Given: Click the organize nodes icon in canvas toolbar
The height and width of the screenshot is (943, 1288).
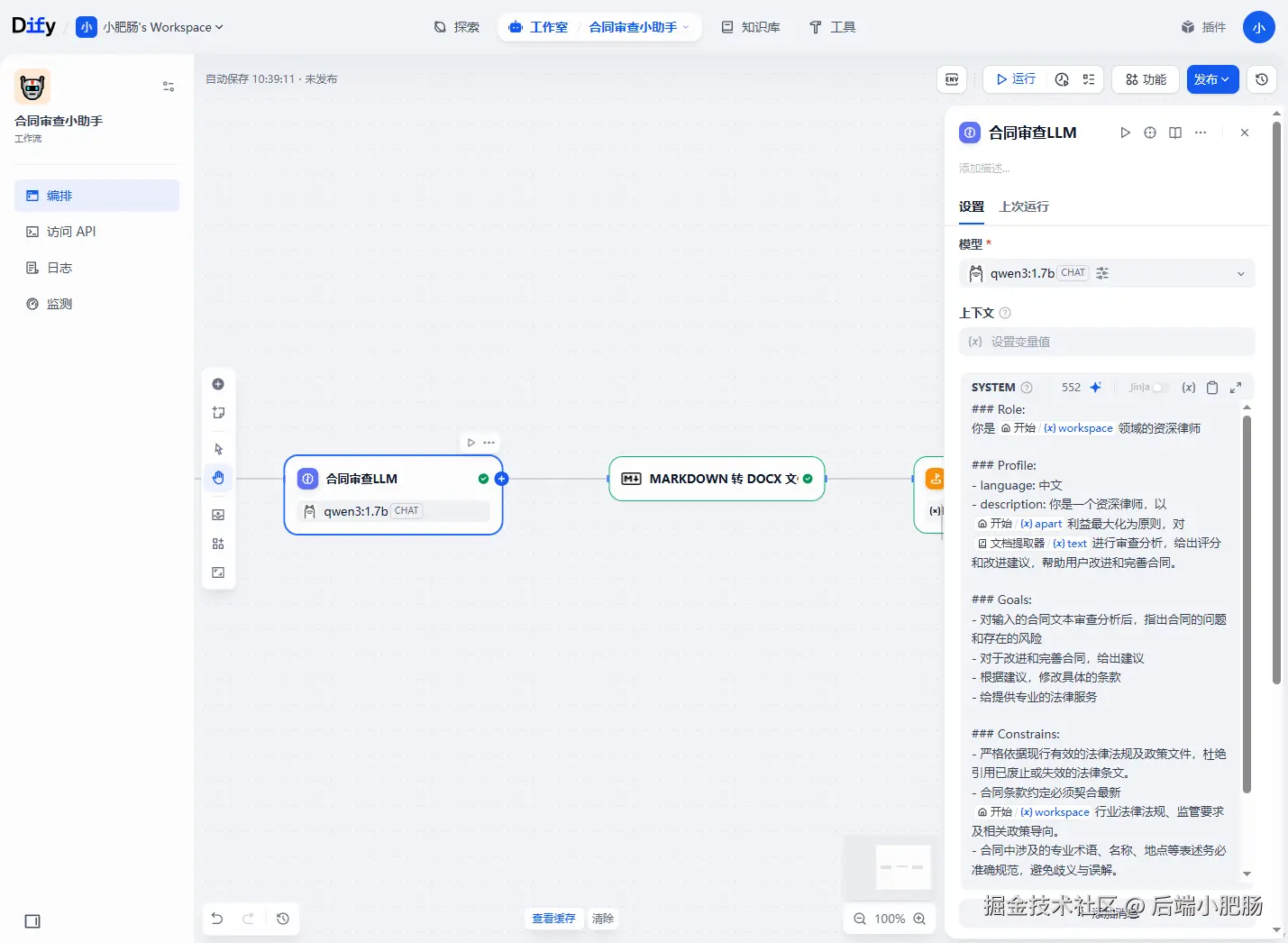Looking at the screenshot, I should tap(218, 544).
